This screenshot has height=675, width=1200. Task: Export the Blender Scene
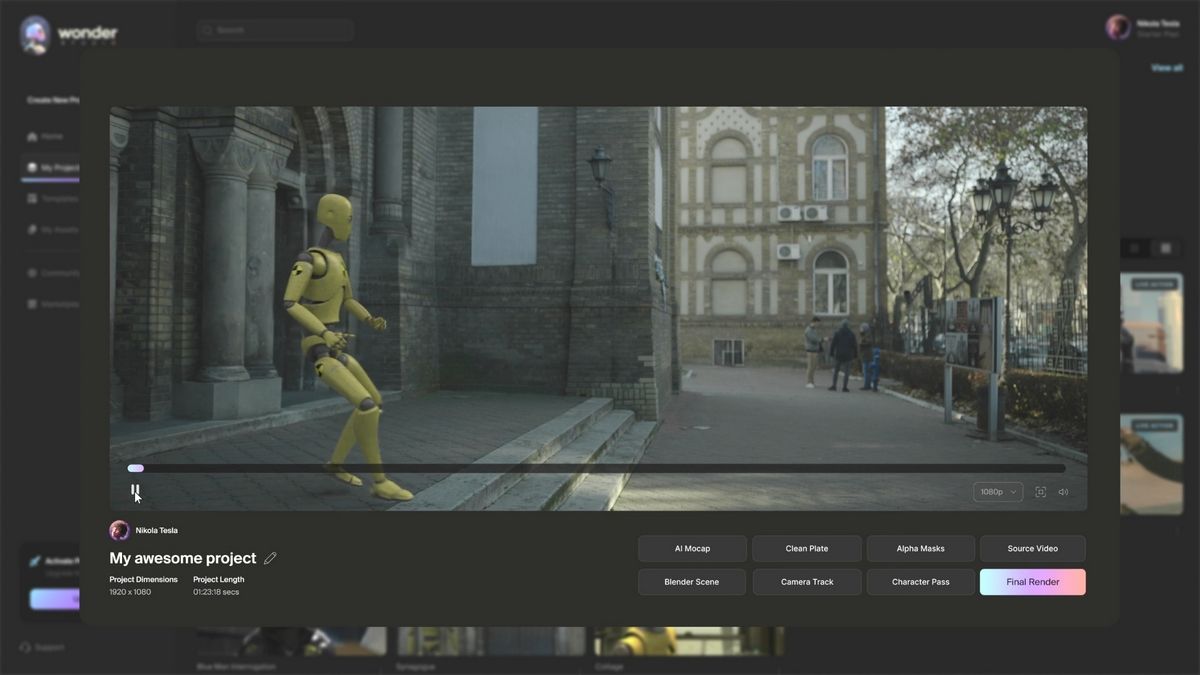pyautogui.click(x=692, y=582)
